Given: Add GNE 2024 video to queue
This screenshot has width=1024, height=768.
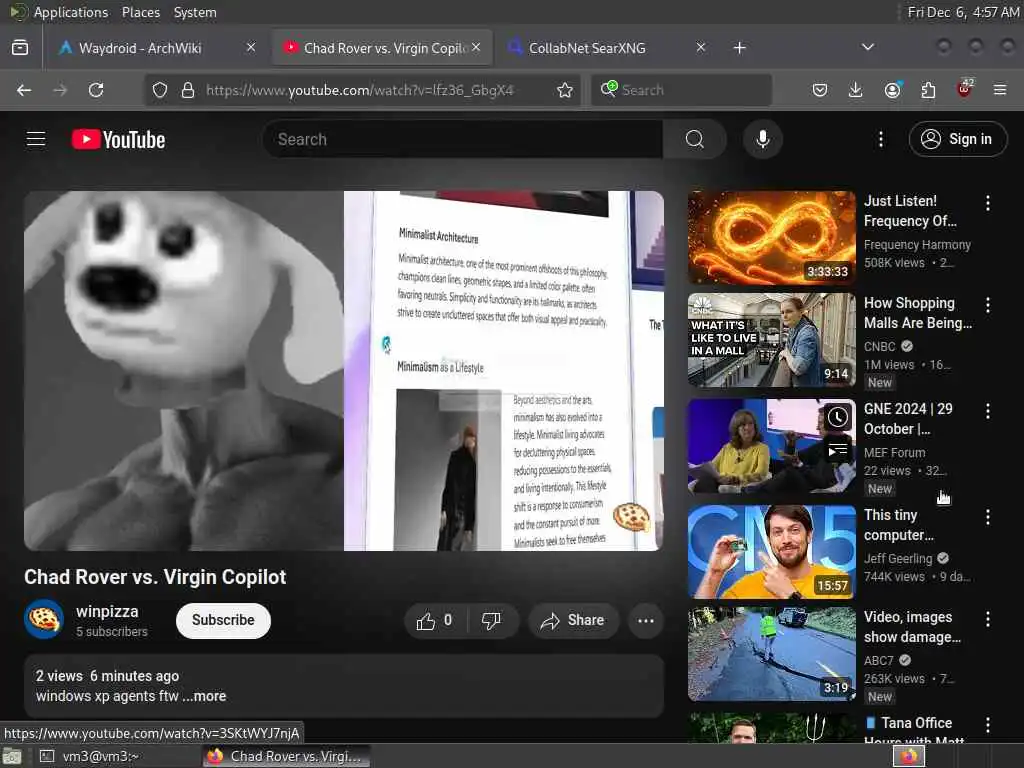Looking at the screenshot, I should click(x=837, y=450).
